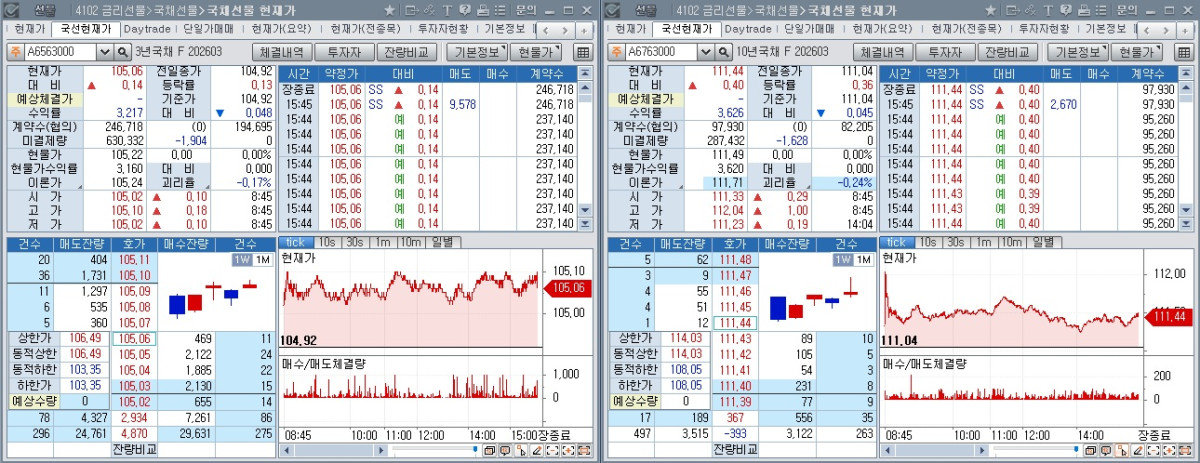Click the pencil draw tool under left chart

(537, 450)
